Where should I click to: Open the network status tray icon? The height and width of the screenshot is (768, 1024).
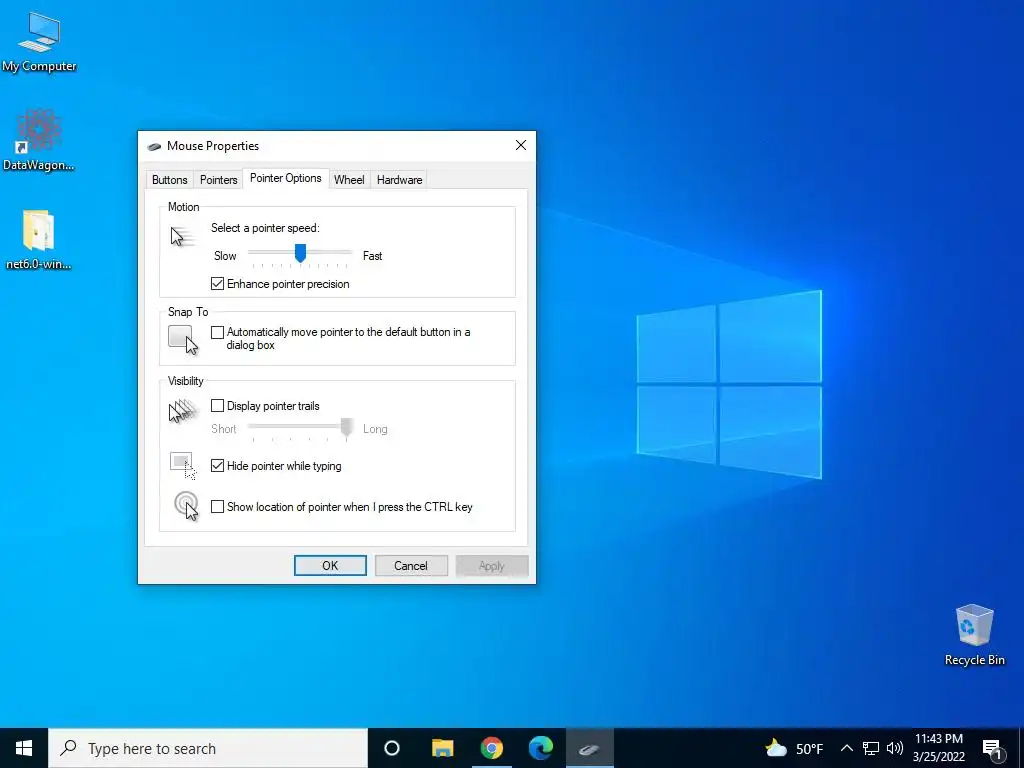(x=871, y=748)
